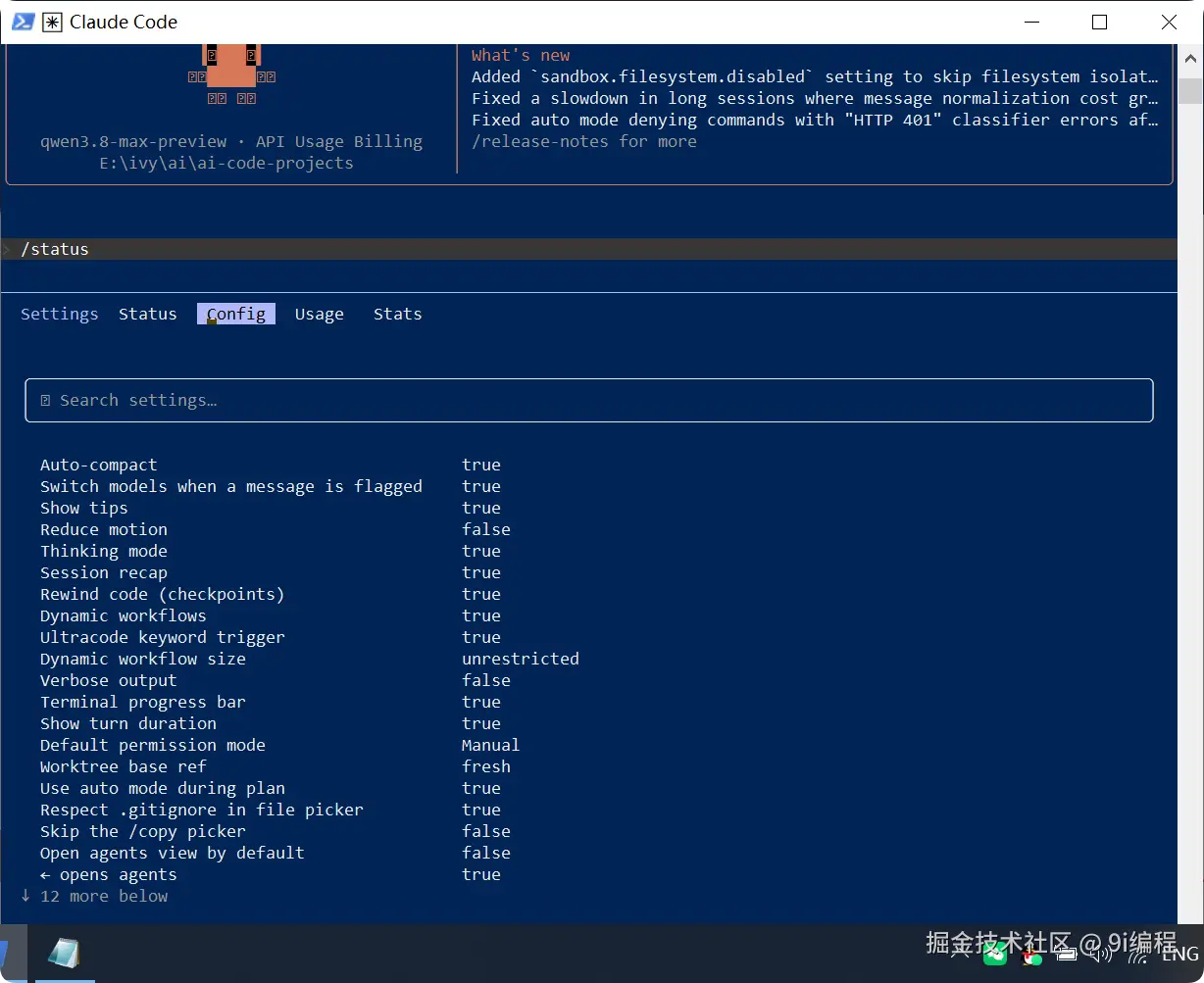
Task: Click the terminal vertical scrollbar thumb
Action: (1190, 90)
